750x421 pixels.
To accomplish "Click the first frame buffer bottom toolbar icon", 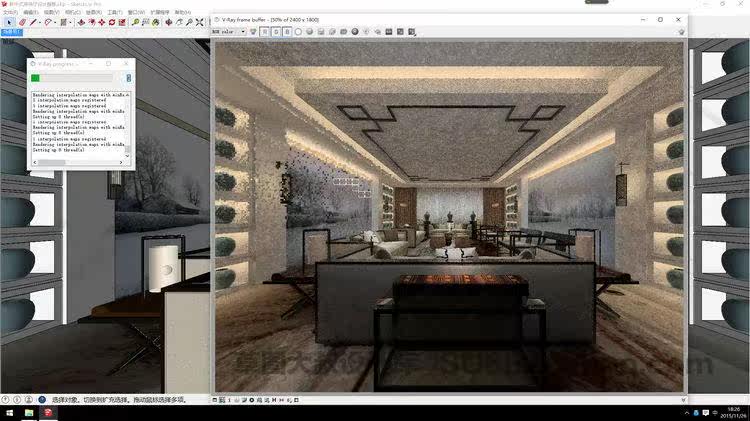I will (x=215, y=400).
